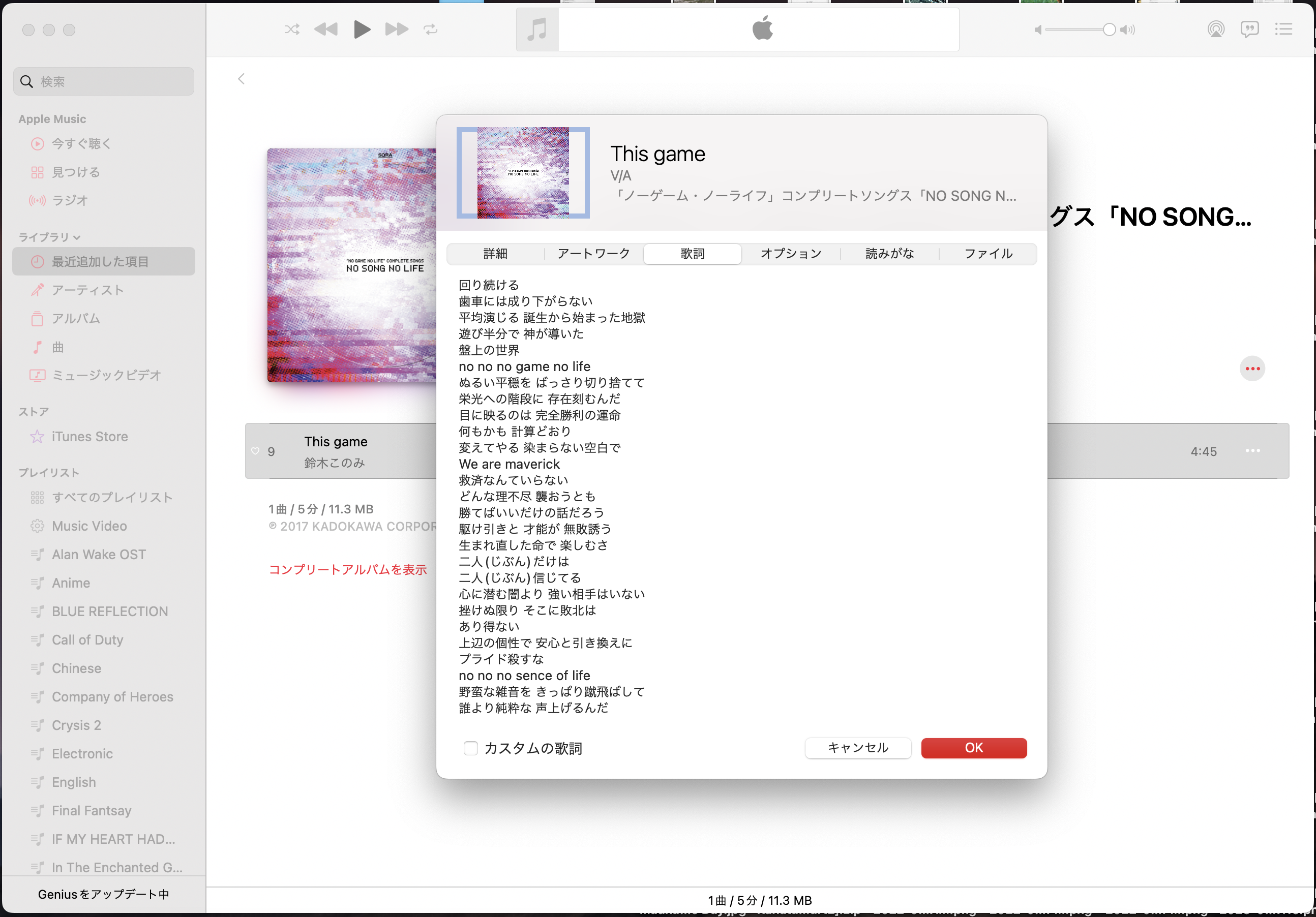Switch to 詳細 tab
Screen dimensions: 1316x917
[x=495, y=253]
